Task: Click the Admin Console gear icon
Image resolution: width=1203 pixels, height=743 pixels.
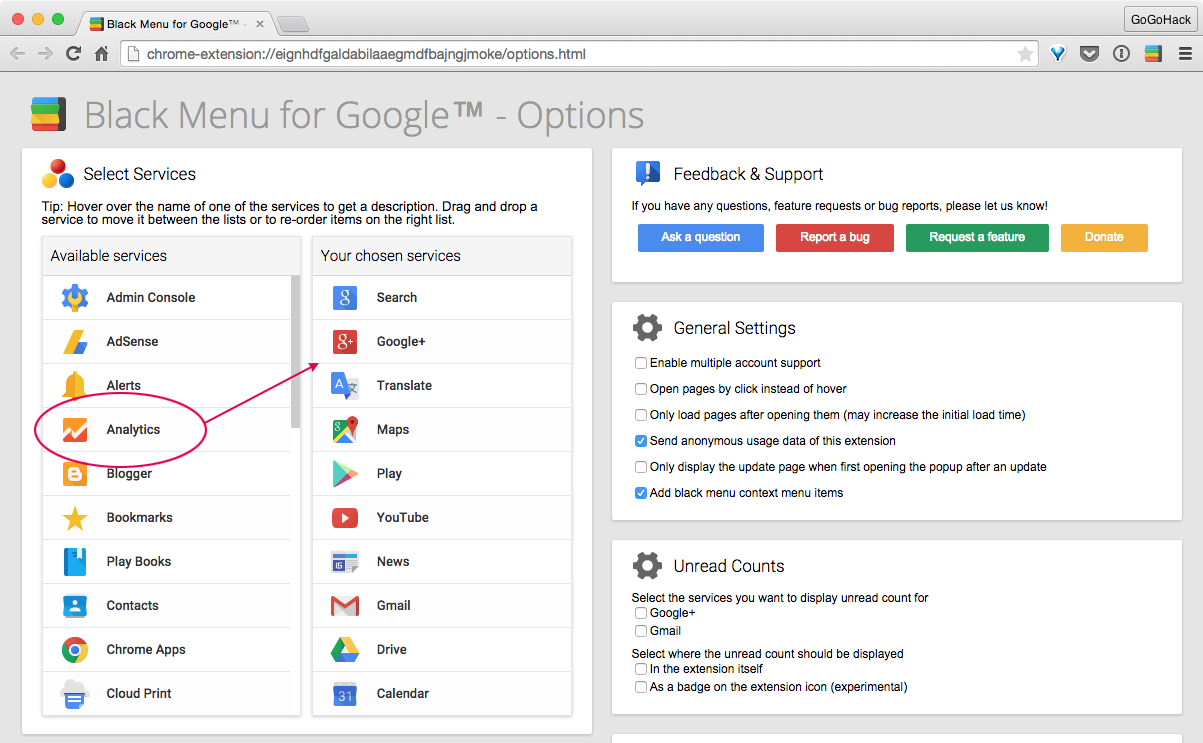Action: [75, 298]
